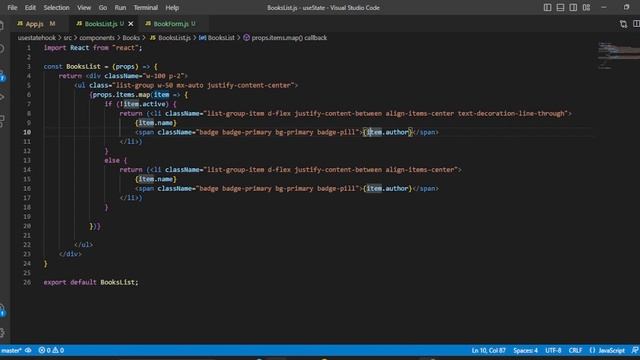Open the Selection menu
Image resolution: width=640 pixels, height=360 pixels.
(x=56, y=8)
